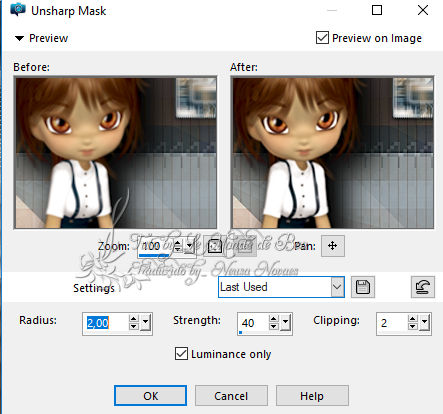
Task: Open the Clipping slider dropdown arrow
Action: pyautogui.click(x=424, y=323)
